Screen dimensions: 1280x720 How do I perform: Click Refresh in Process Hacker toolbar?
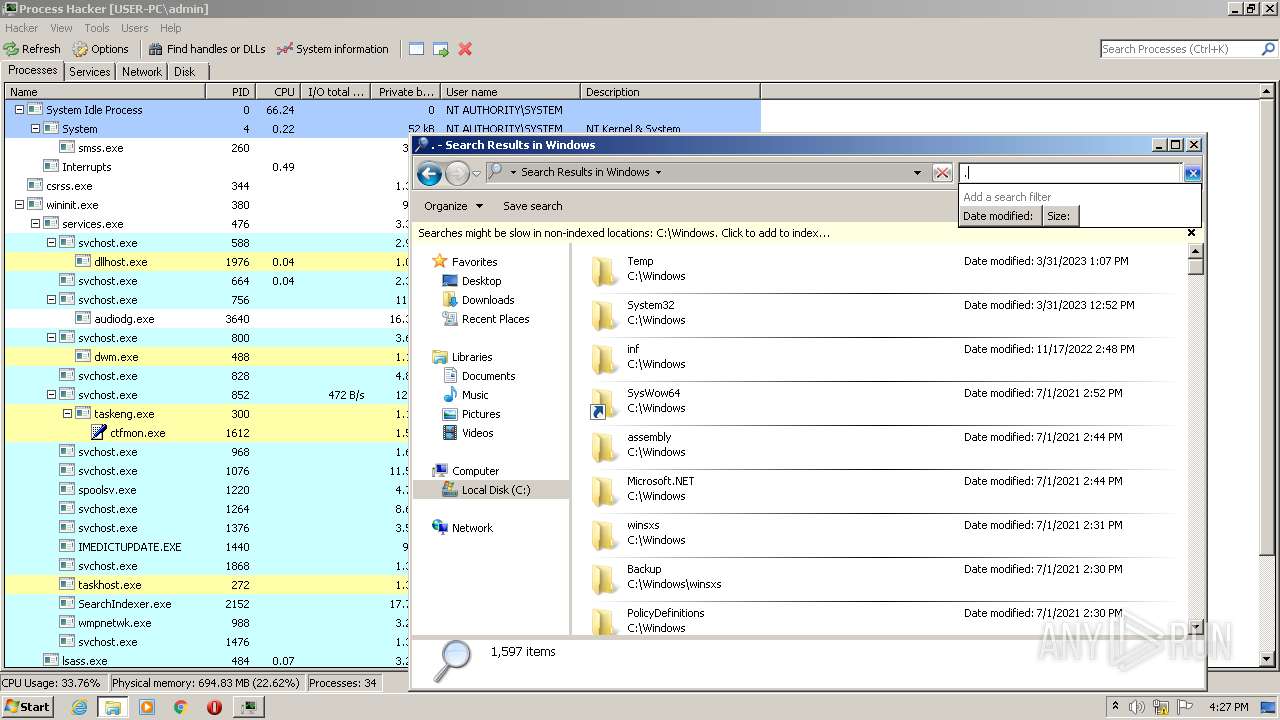32,49
